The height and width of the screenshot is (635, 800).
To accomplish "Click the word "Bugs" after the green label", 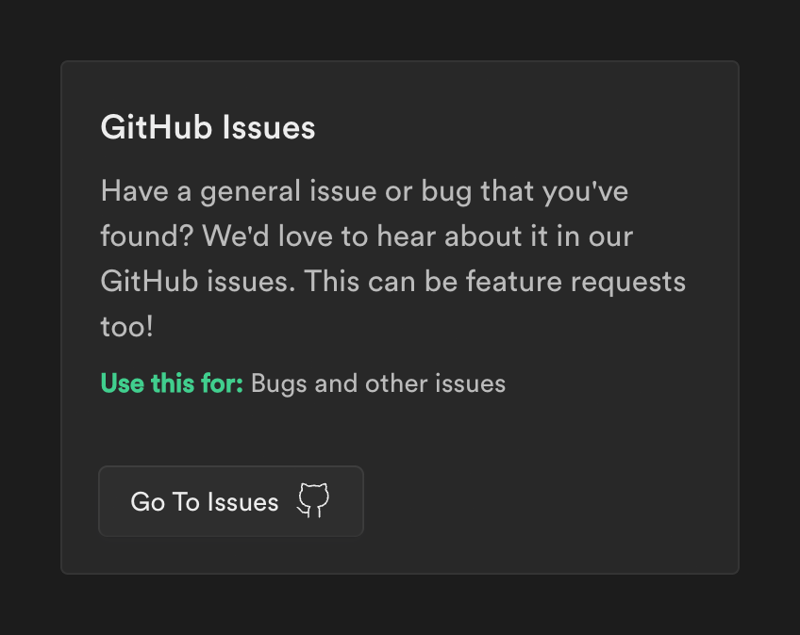I will coord(279,383).
